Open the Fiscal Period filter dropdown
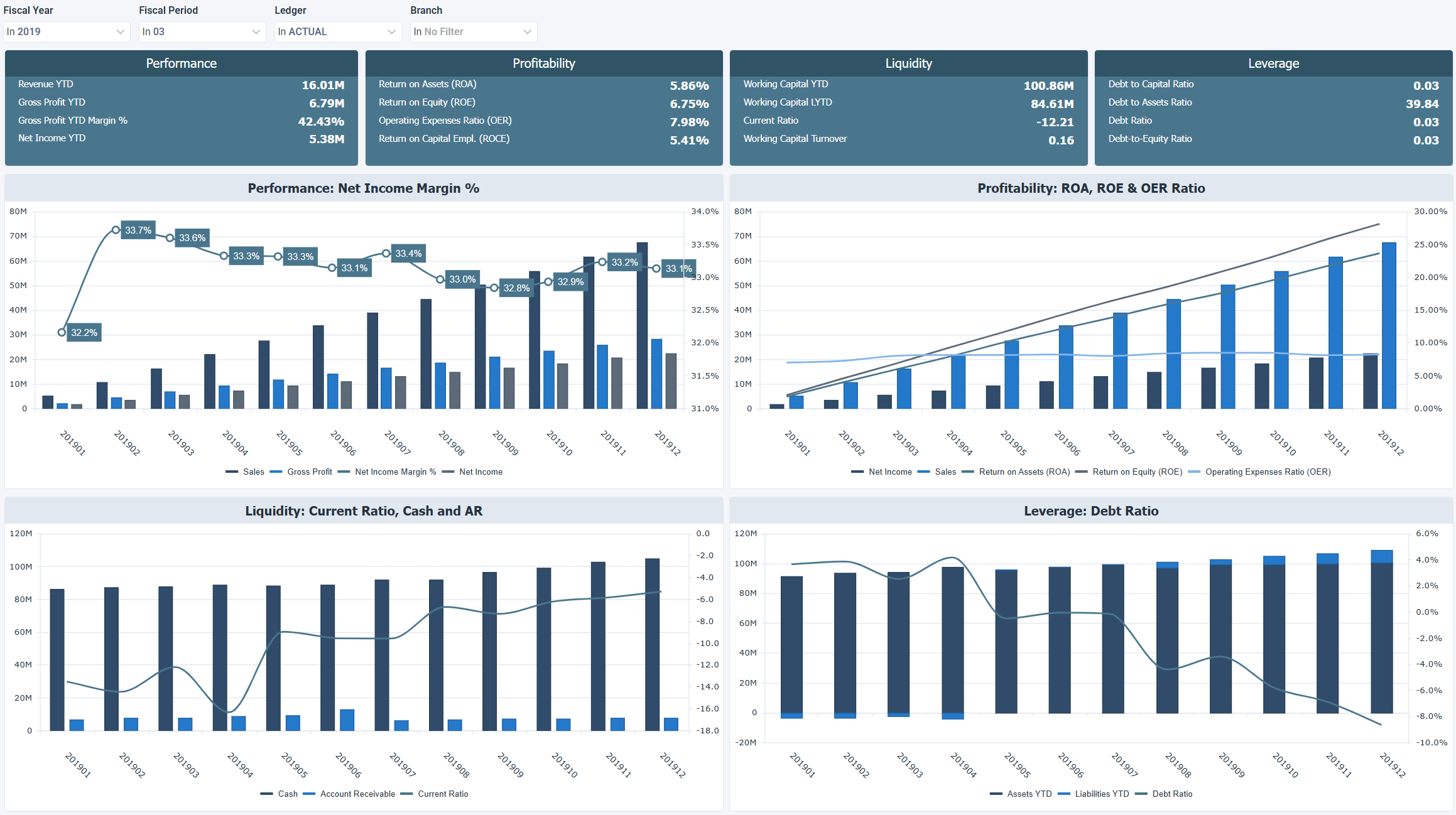The height and width of the screenshot is (815, 1456). [x=201, y=31]
